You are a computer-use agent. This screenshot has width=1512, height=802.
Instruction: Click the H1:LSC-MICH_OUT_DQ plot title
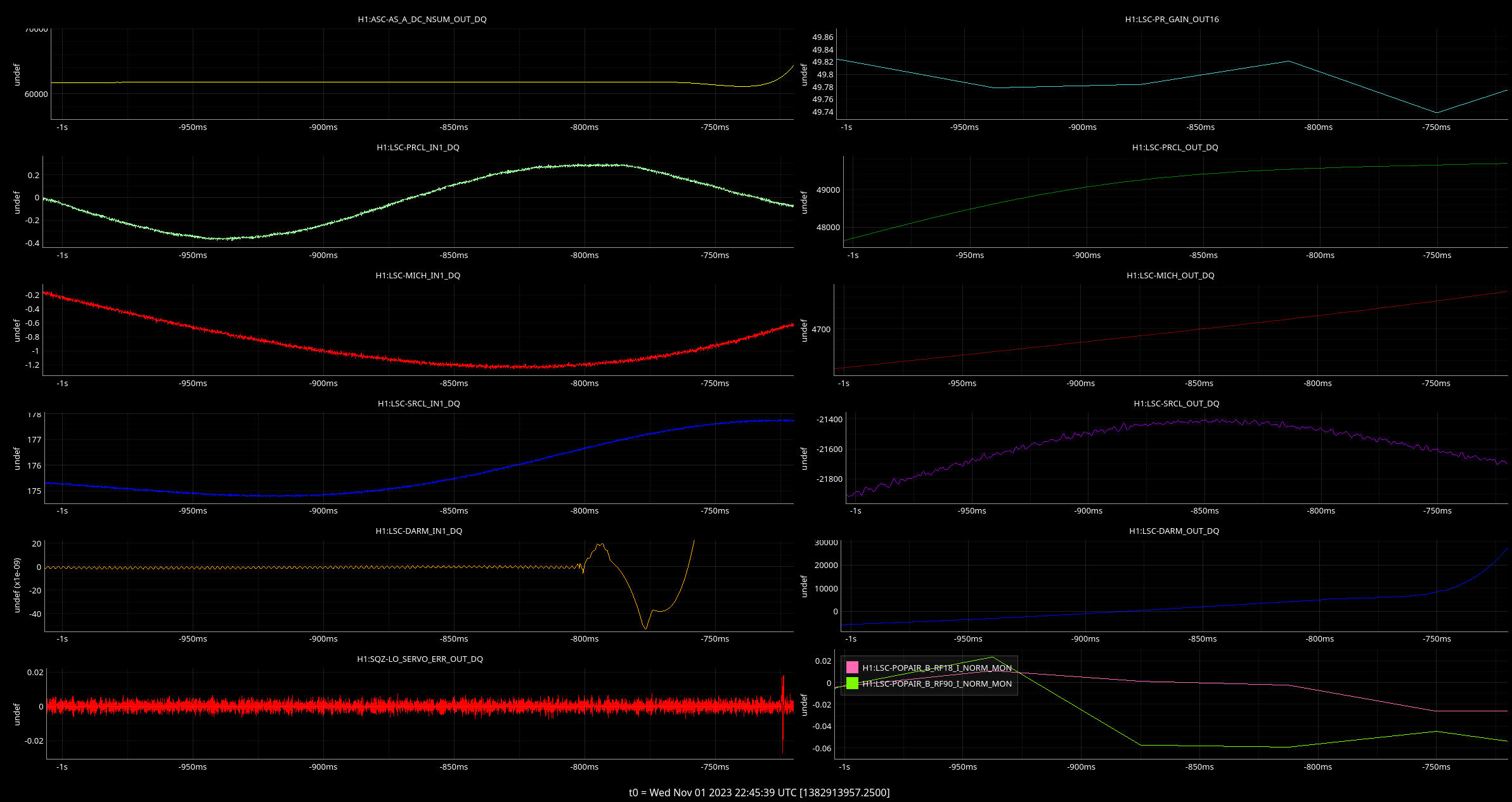click(1170, 275)
